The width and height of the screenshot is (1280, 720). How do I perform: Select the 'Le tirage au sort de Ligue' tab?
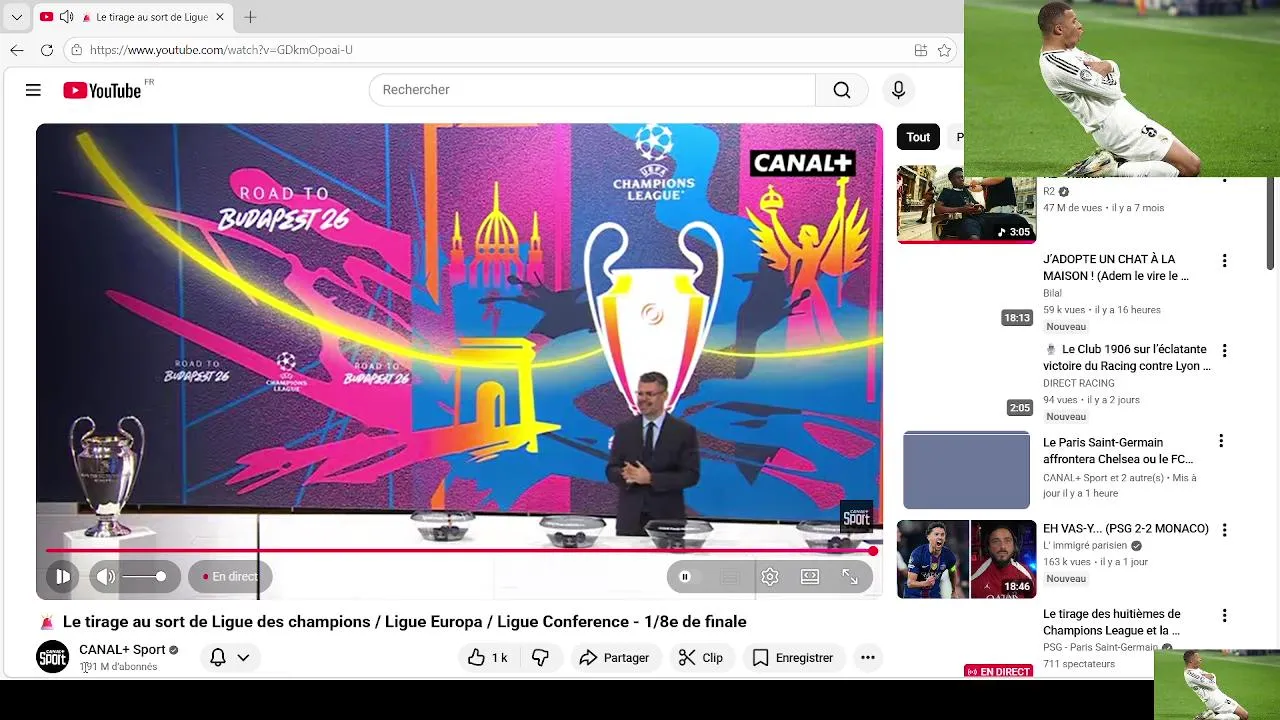(x=132, y=17)
